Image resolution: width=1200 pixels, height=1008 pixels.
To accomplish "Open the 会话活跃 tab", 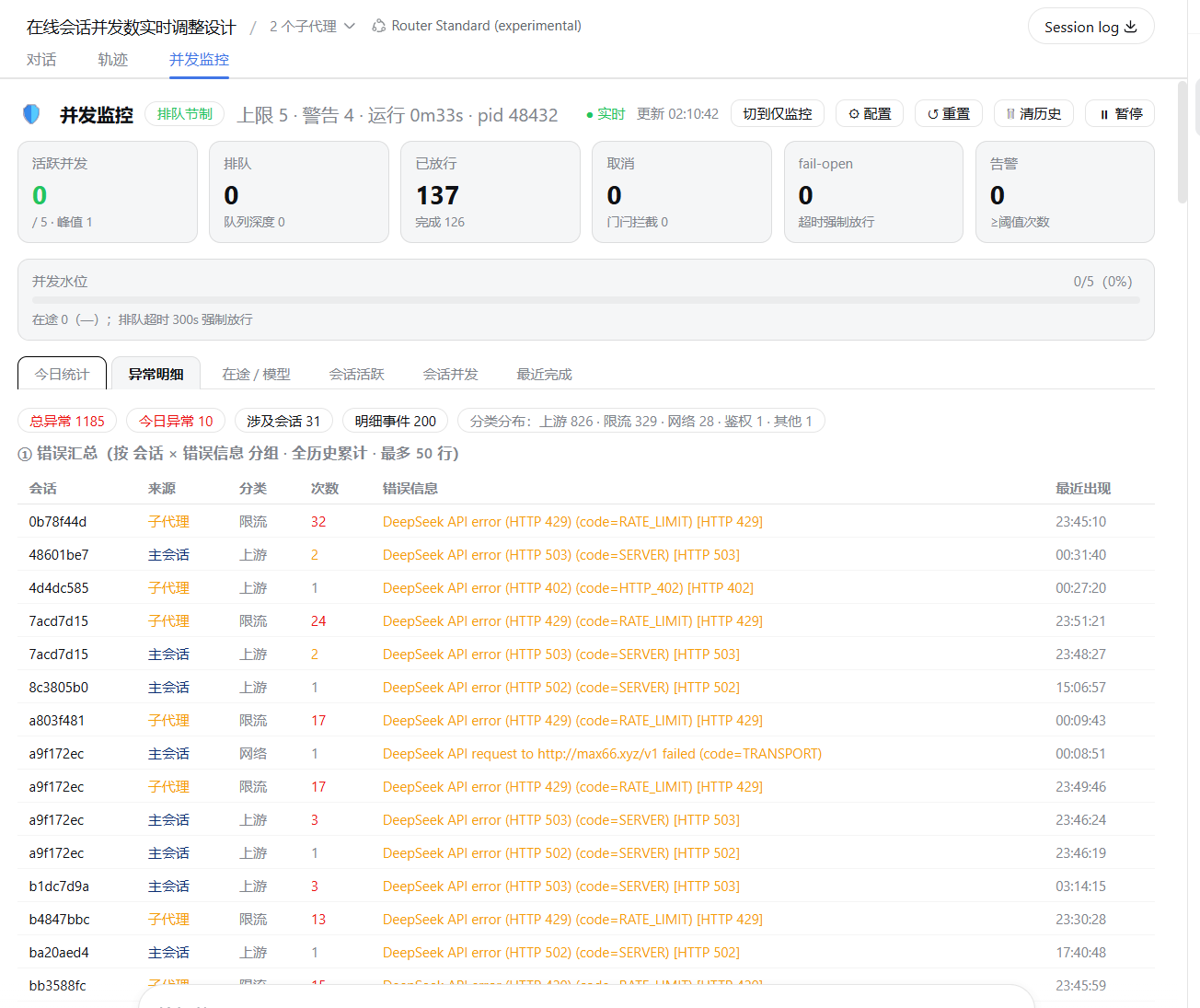I will click(x=357, y=374).
